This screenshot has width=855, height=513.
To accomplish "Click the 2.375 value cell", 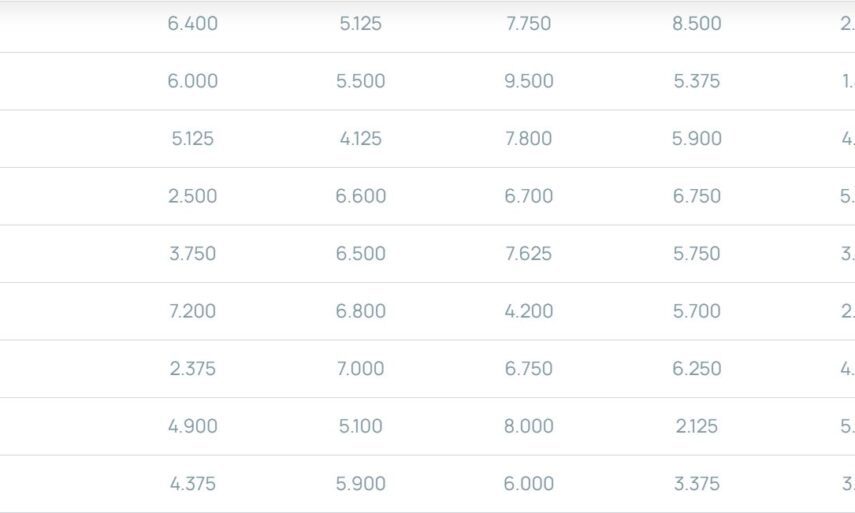I will click(192, 369).
